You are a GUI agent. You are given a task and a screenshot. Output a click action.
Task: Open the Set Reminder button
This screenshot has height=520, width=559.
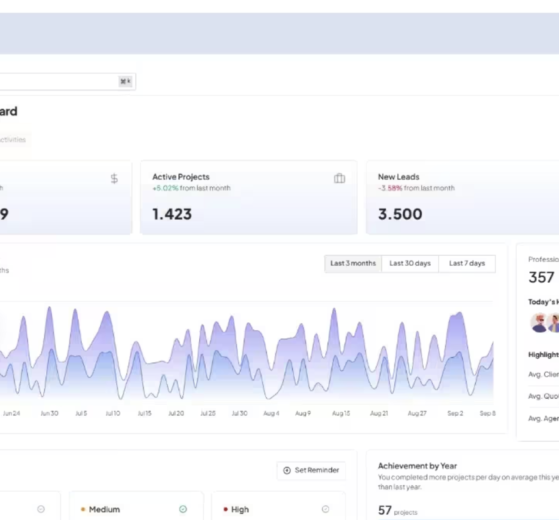311,470
